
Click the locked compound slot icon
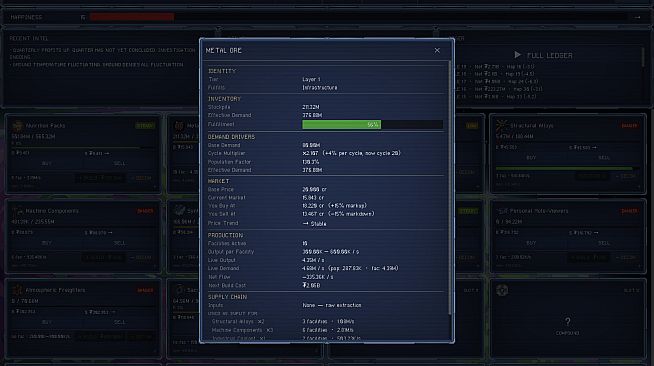pyautogui.click(x=502, y=290)
